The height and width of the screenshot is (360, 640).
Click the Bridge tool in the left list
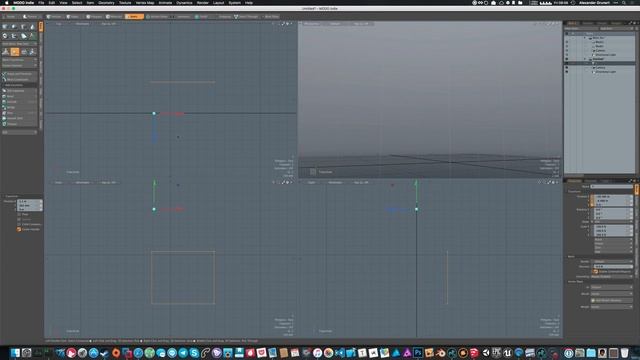(x=19, y=107)
